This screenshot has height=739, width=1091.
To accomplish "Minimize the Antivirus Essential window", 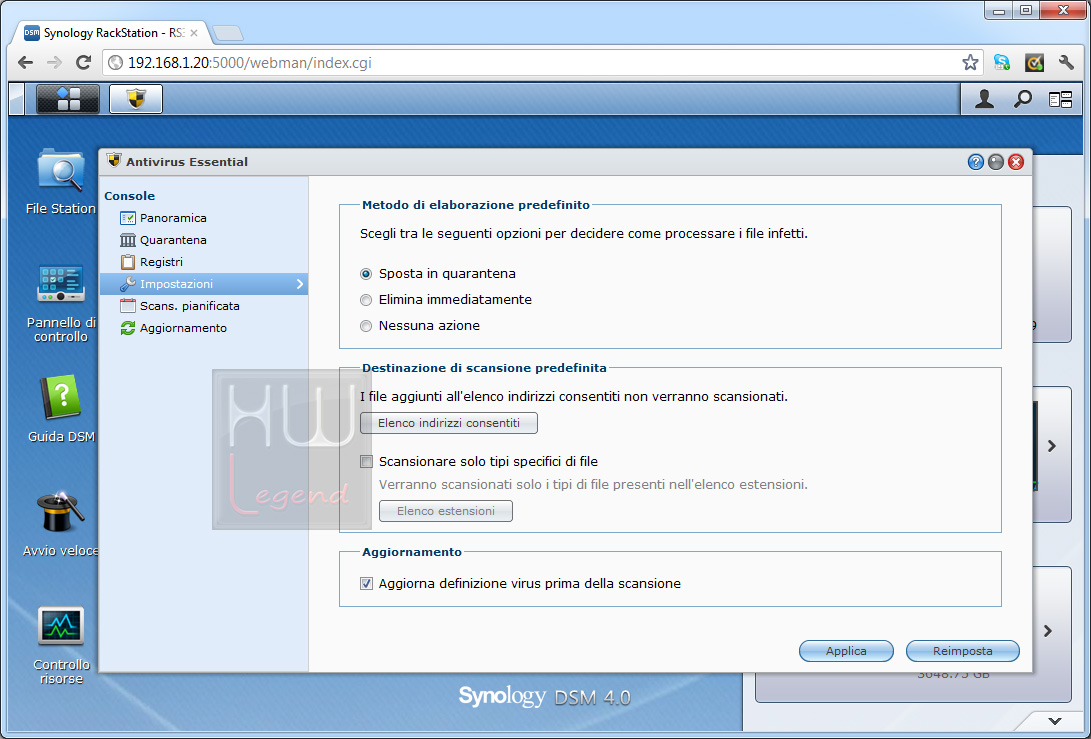I will coord(996,162).
